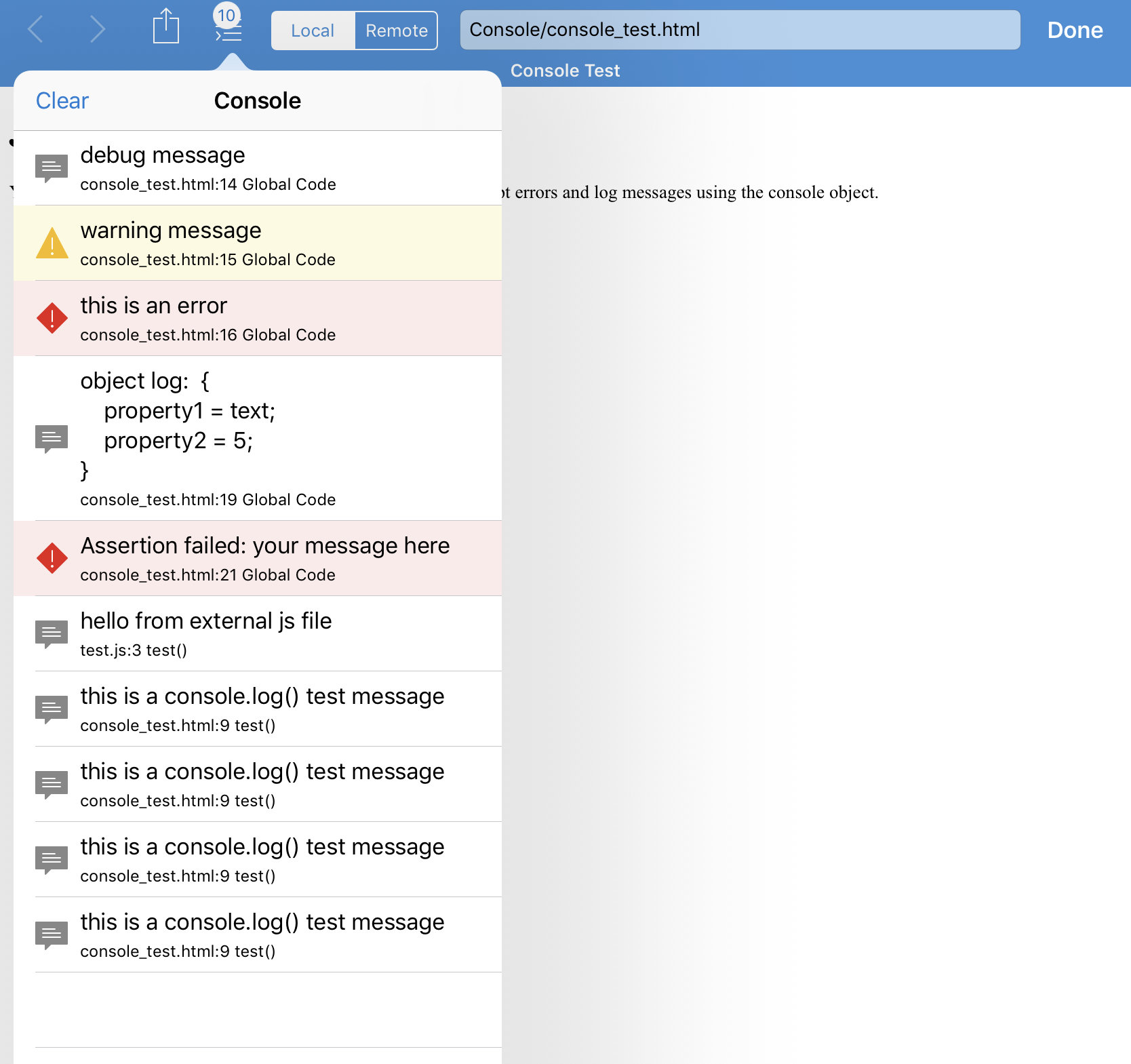The image size is (1131, 1064).
Task: Switch to the Remote segment
Action: pos(396,31)
